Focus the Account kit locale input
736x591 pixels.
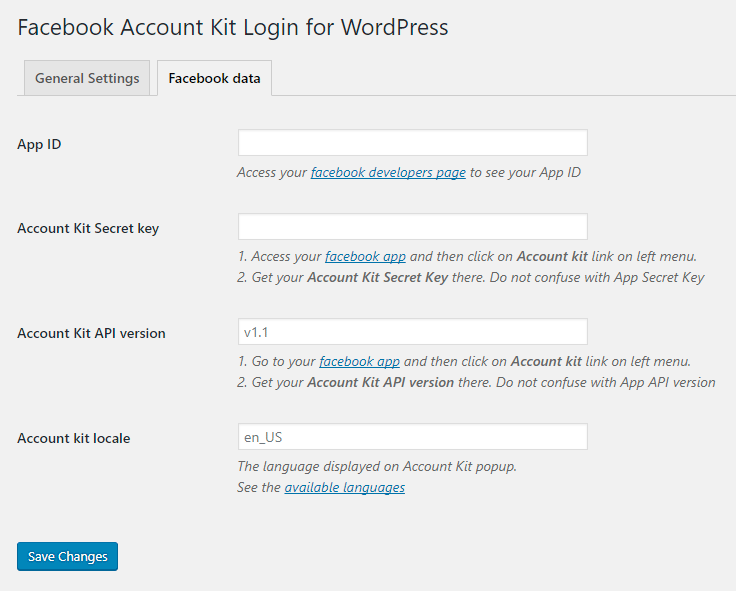(413, 437)
